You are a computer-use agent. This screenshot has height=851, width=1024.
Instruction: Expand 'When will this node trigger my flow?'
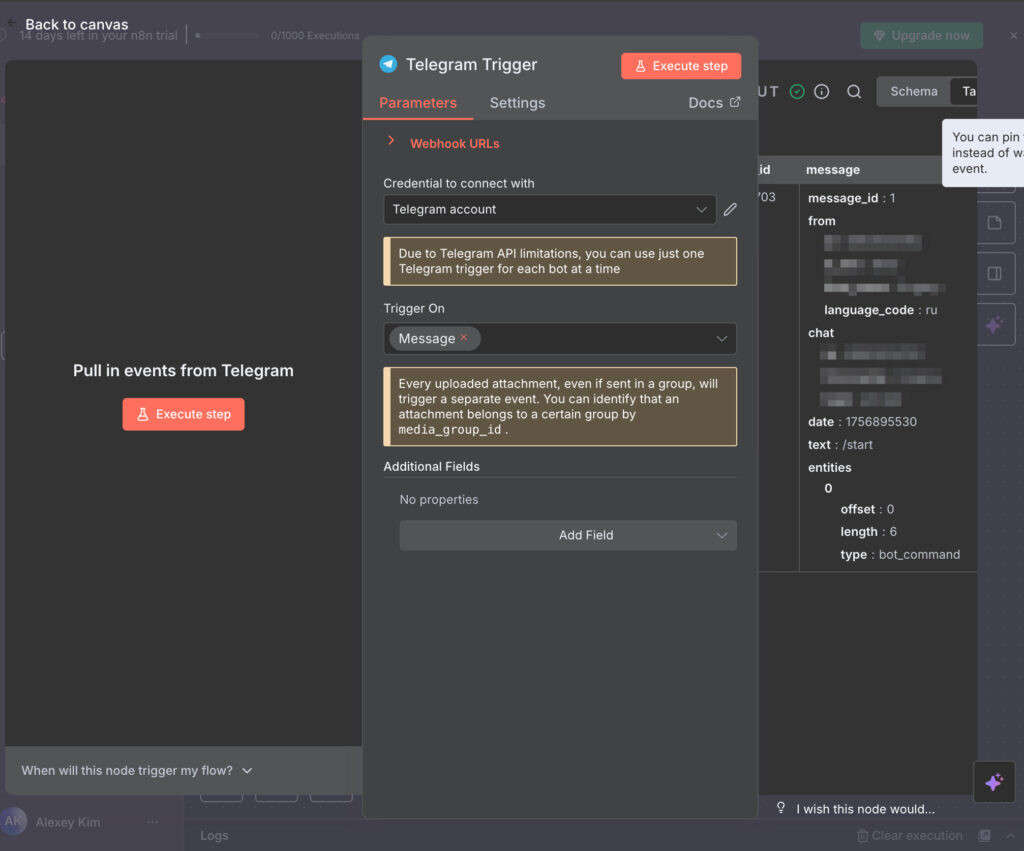click(x=137, y=770)
